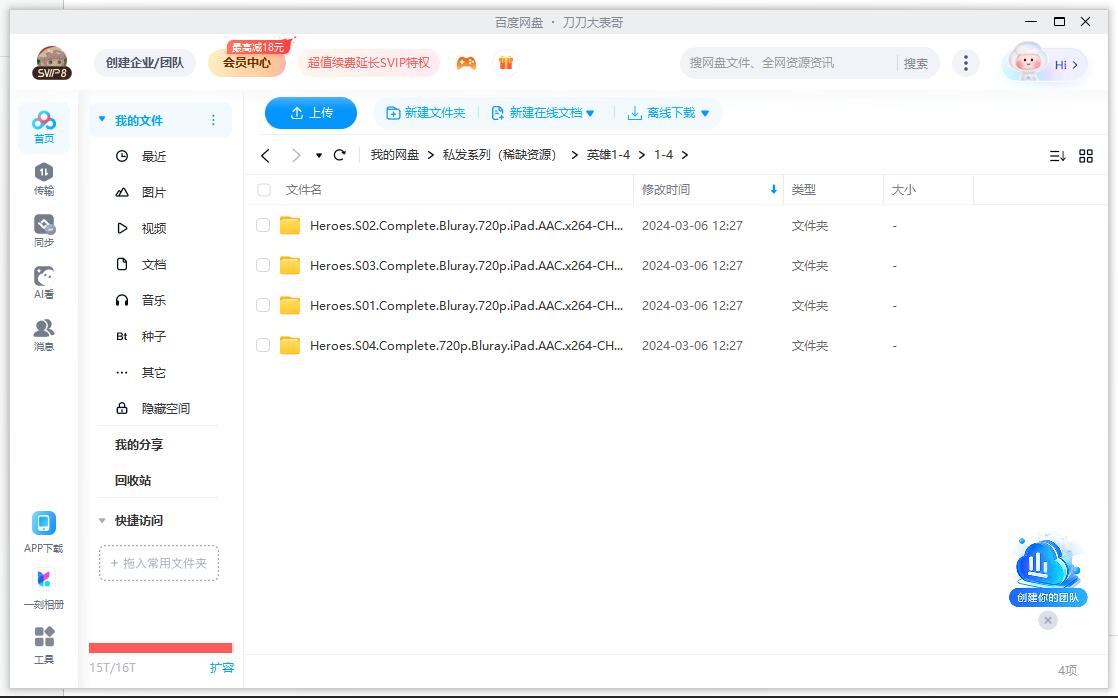Focus the 搜网盘文件 search field
Viewport: 1118px width, 698px height.
[x=788, y=63]
